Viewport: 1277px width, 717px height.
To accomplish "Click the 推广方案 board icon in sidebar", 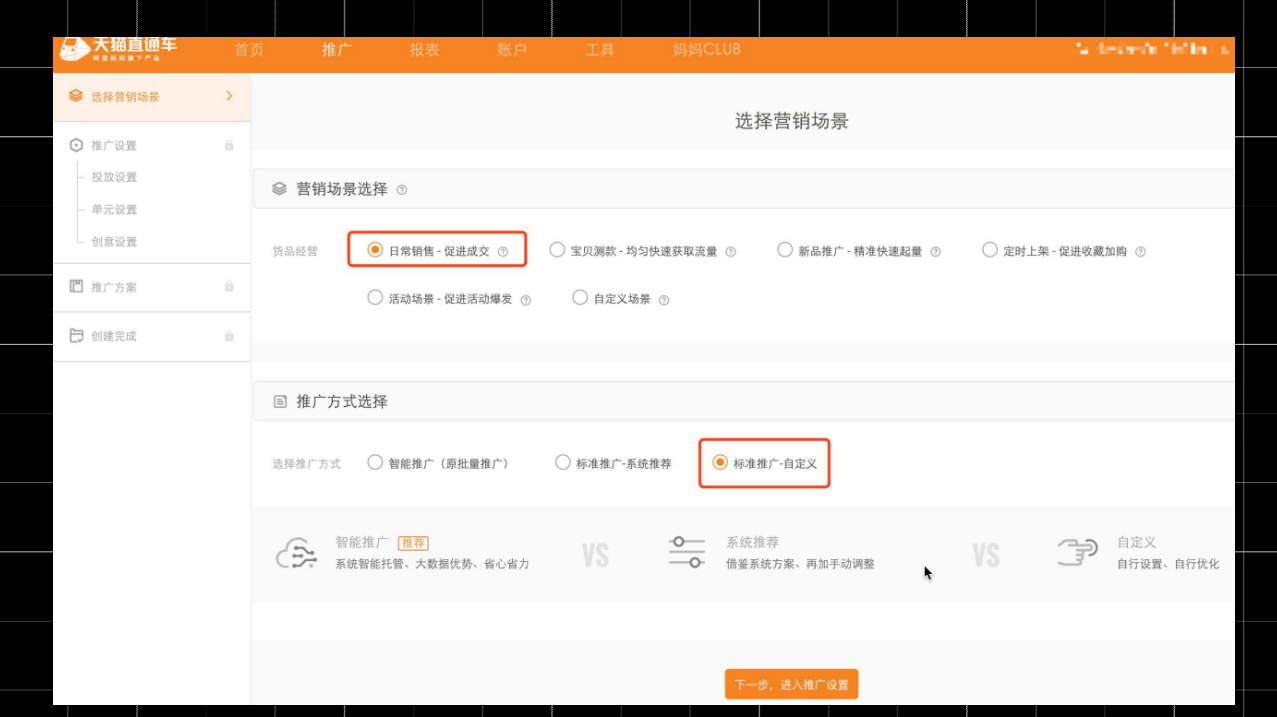I will click(76, 287).
